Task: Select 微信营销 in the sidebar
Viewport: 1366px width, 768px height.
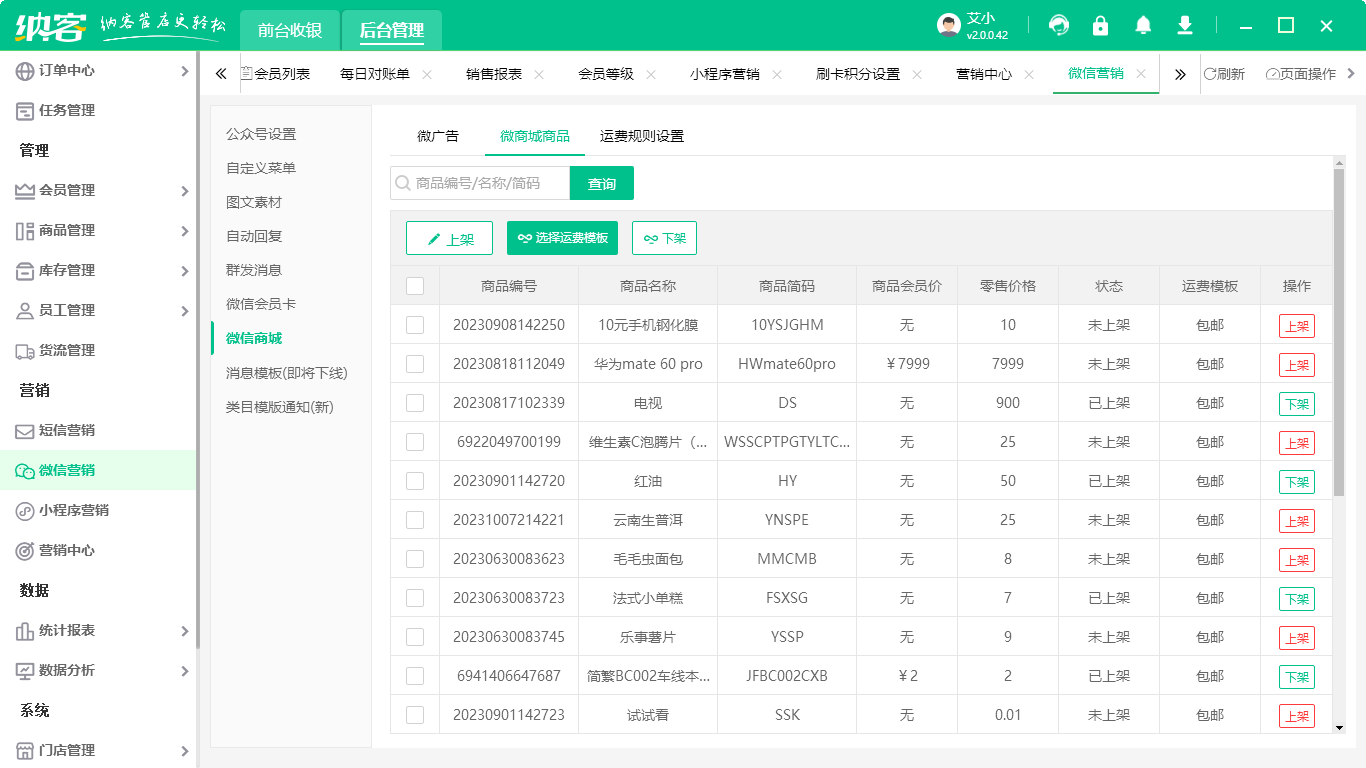Action: 97,470
